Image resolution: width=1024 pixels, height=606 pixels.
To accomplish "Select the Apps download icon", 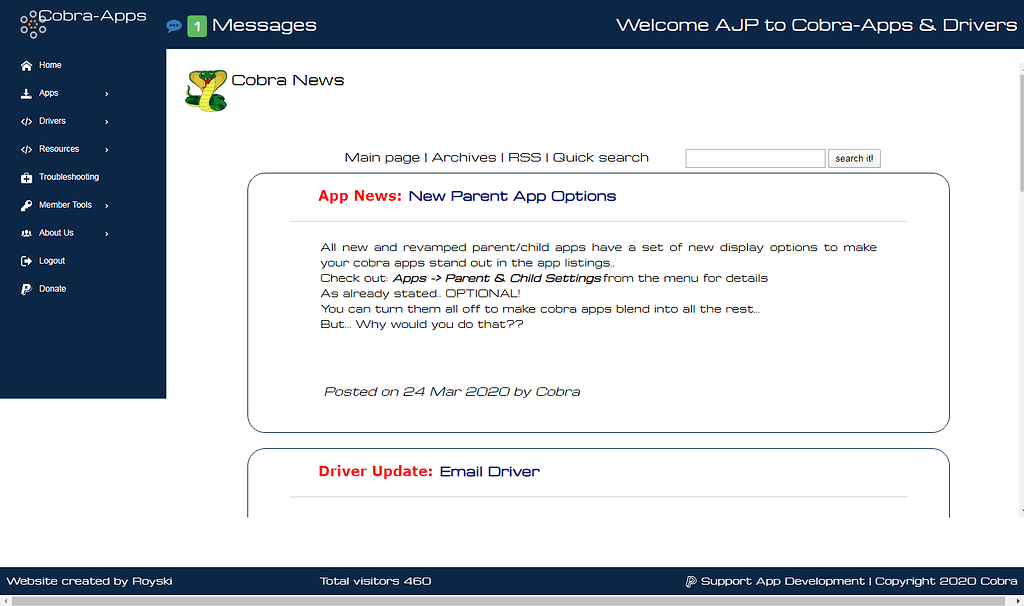I will (24, 93).
